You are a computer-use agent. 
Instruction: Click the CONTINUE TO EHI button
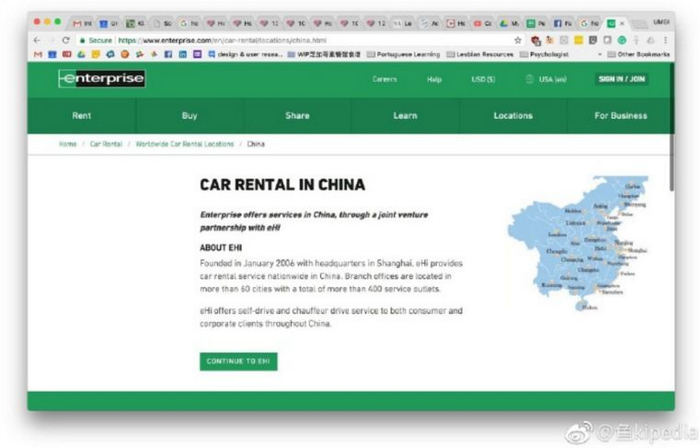238,361
